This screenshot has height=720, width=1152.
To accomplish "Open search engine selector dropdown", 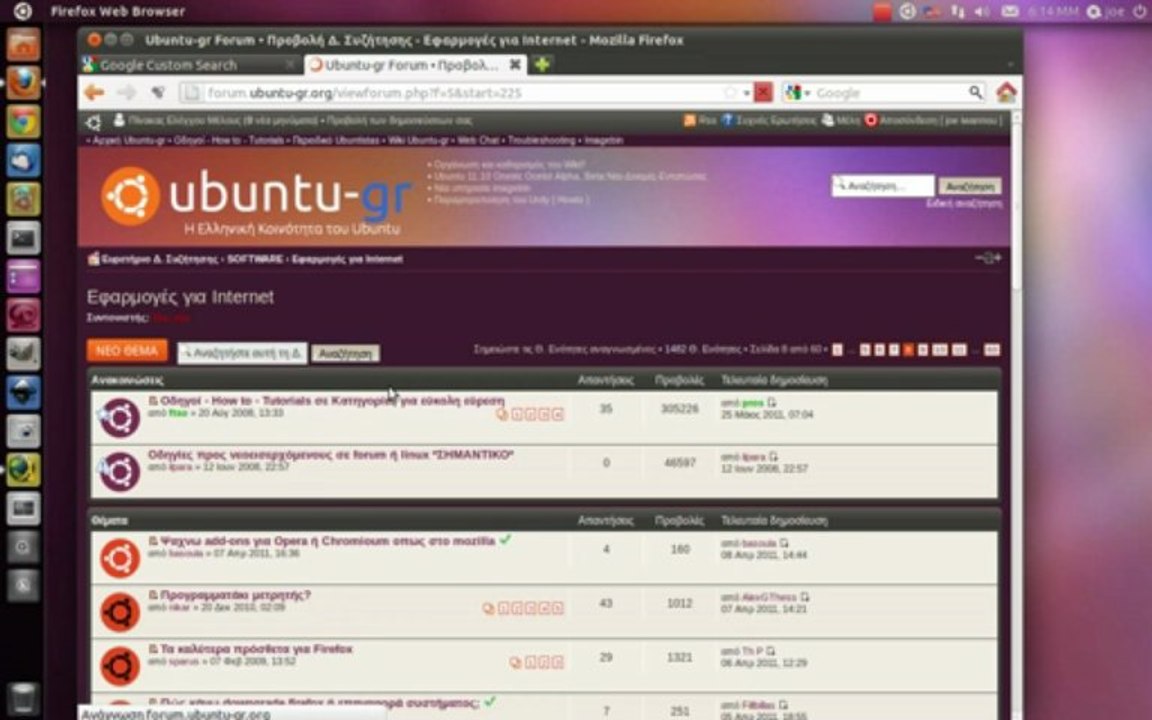I will point(797,93).
